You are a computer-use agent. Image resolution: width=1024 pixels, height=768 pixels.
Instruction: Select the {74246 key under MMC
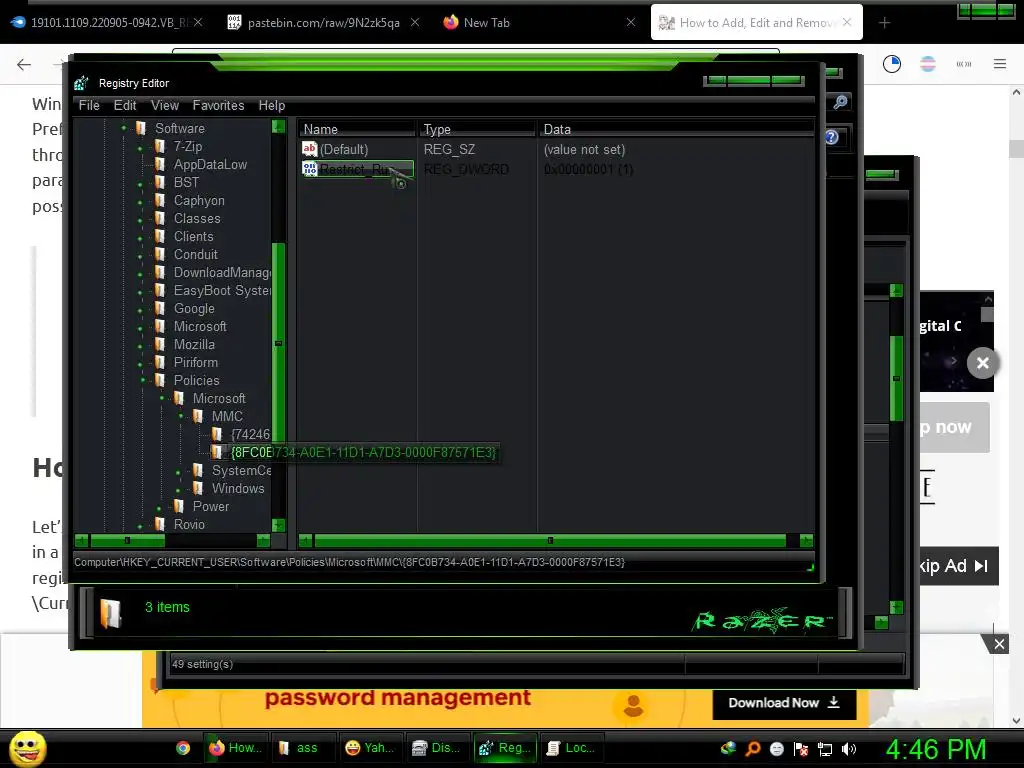pyautogui.click(x=250, y=434)
